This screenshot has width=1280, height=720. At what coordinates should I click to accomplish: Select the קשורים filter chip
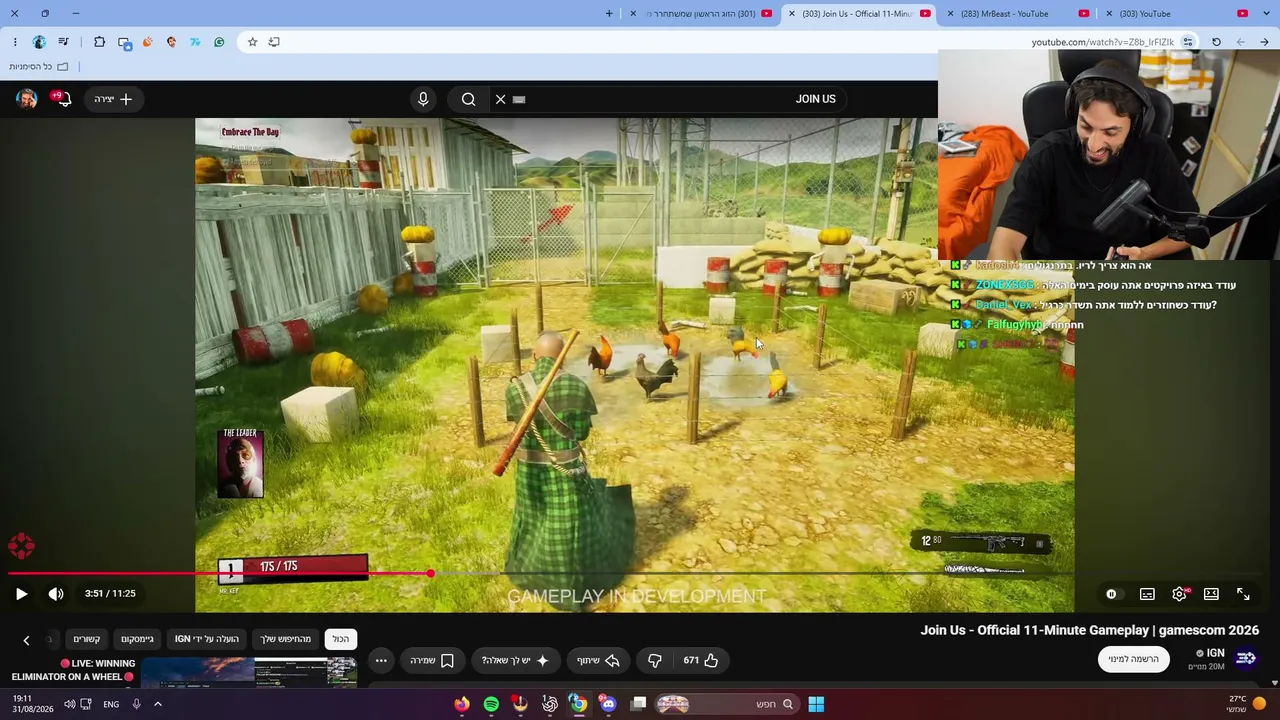(x=87, y=639)
